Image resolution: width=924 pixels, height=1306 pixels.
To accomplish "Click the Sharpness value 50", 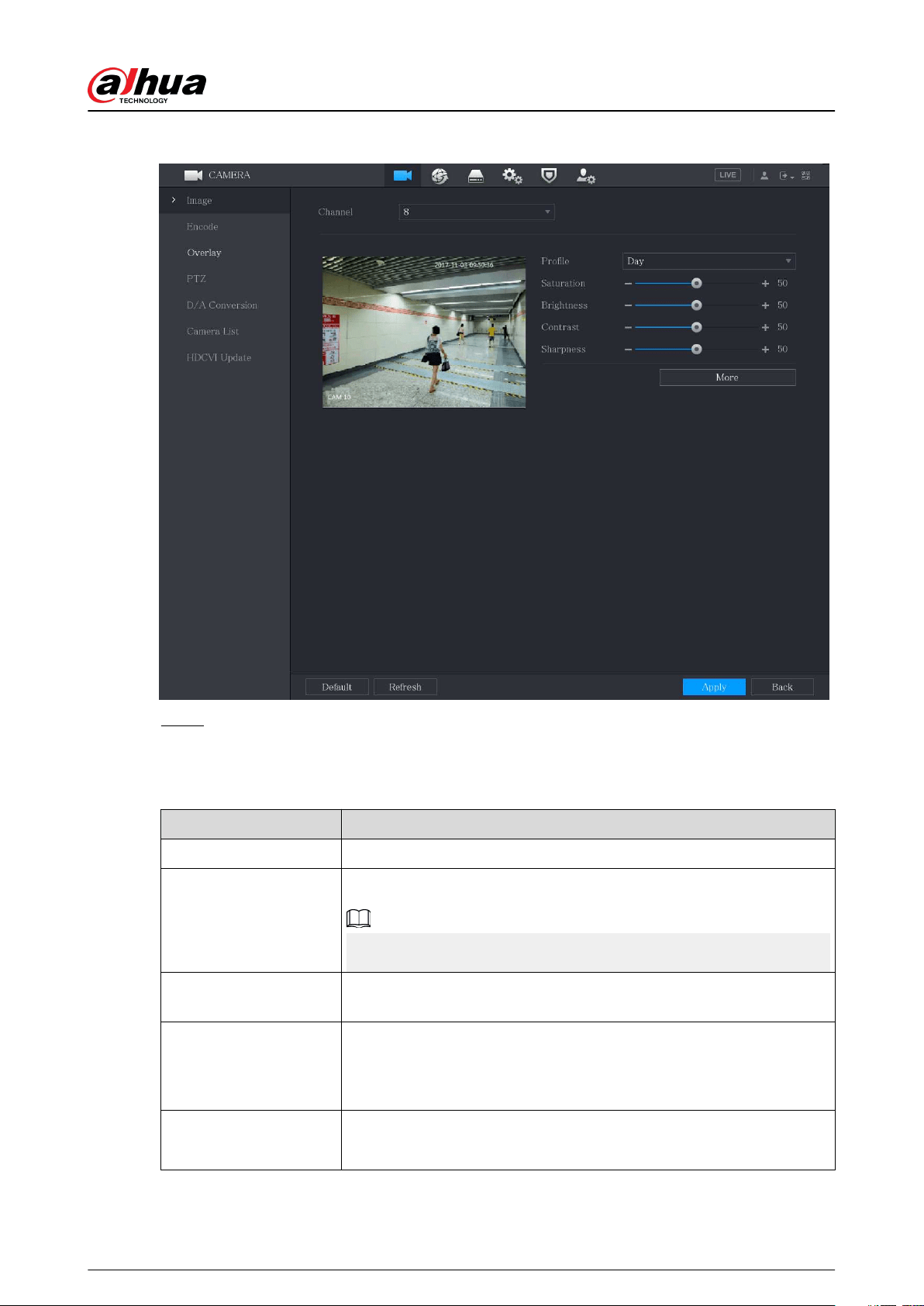I will click(782, 350).
